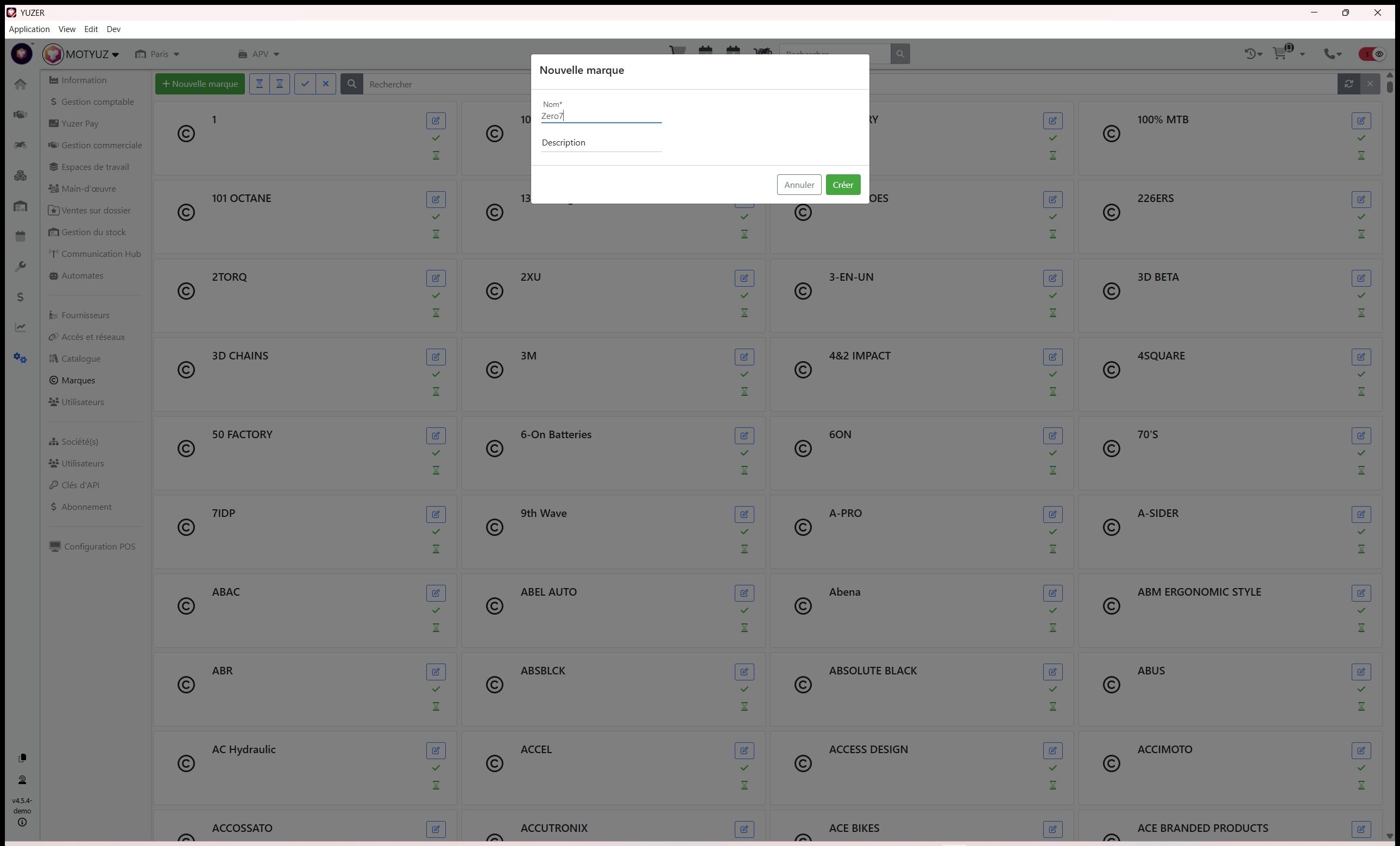This screenshot has width=1400, height=846.
Task: Click the Description input field
Action: 601,143
